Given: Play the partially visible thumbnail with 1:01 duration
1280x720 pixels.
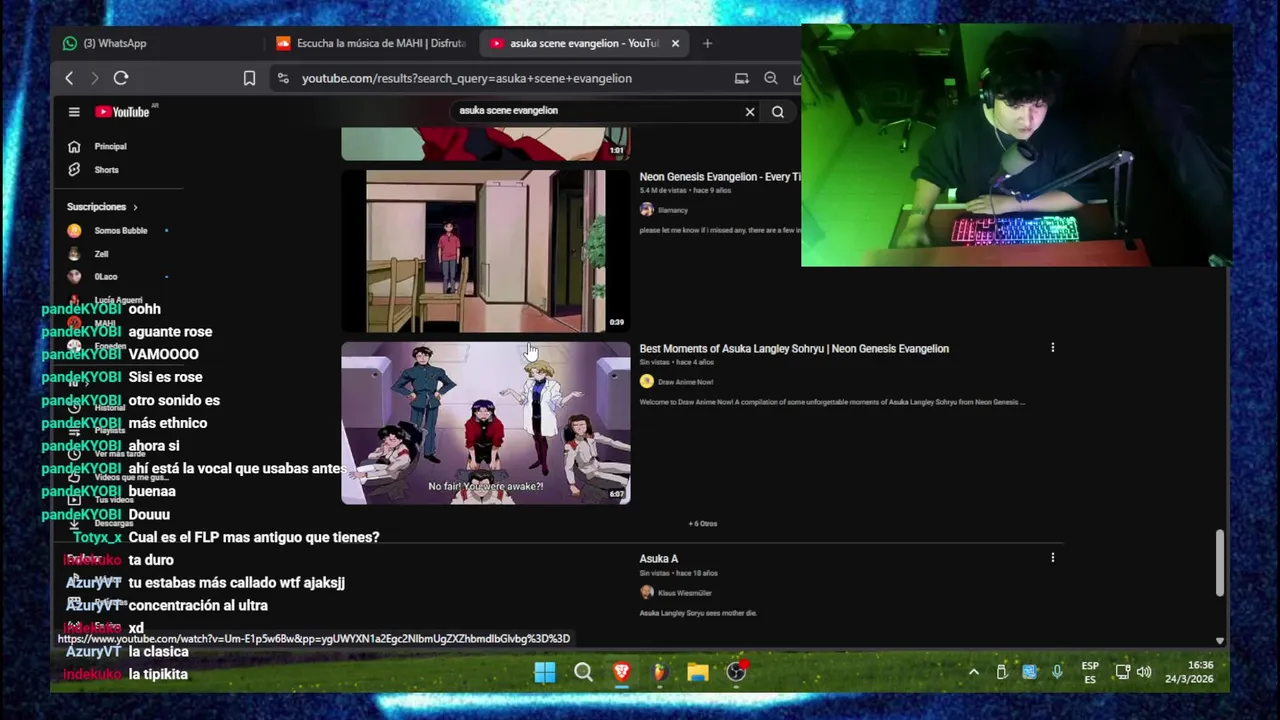Looking at the screenshot, I should tap(486, 144).
